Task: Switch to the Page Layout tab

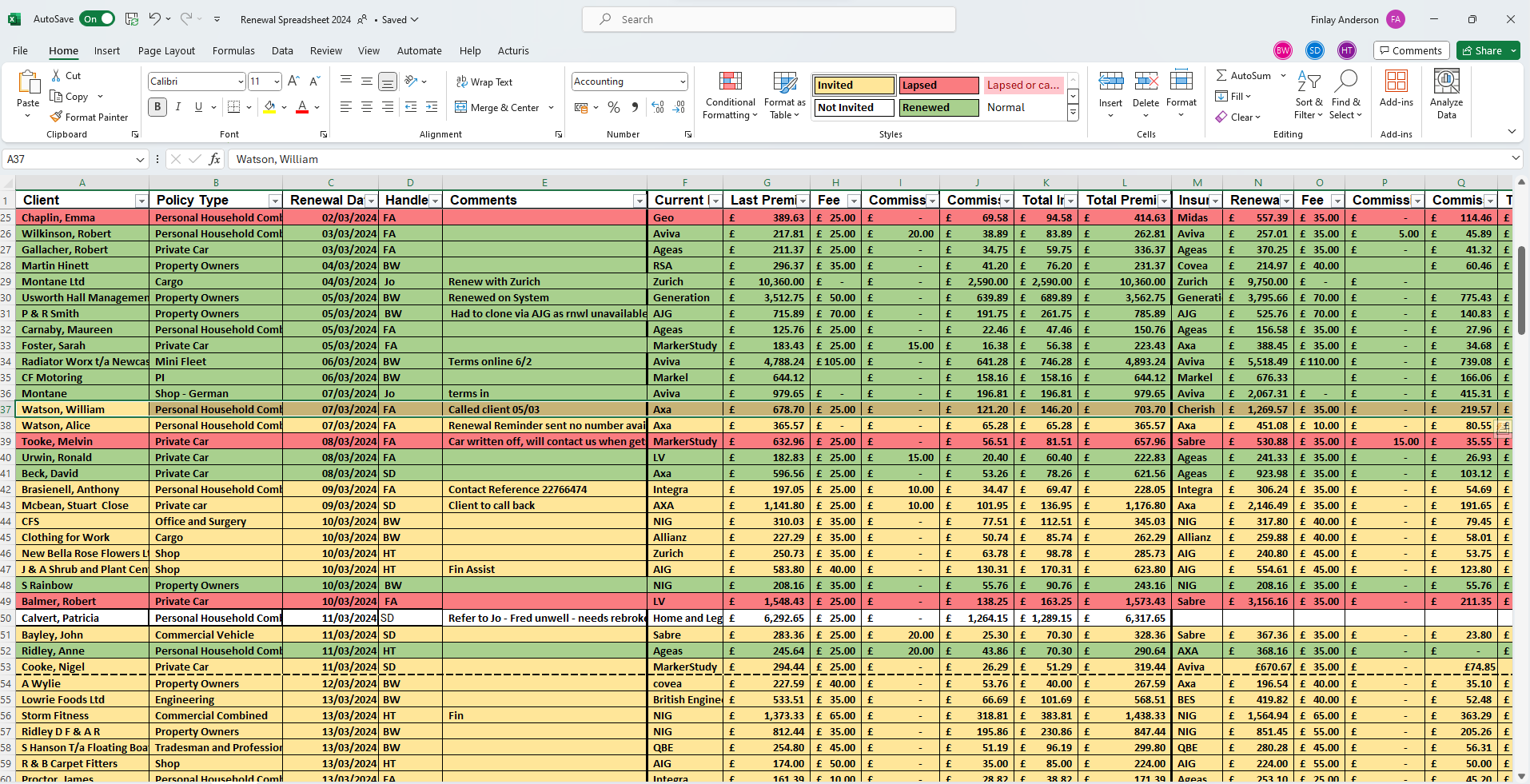Action: (x=166, y=50)
